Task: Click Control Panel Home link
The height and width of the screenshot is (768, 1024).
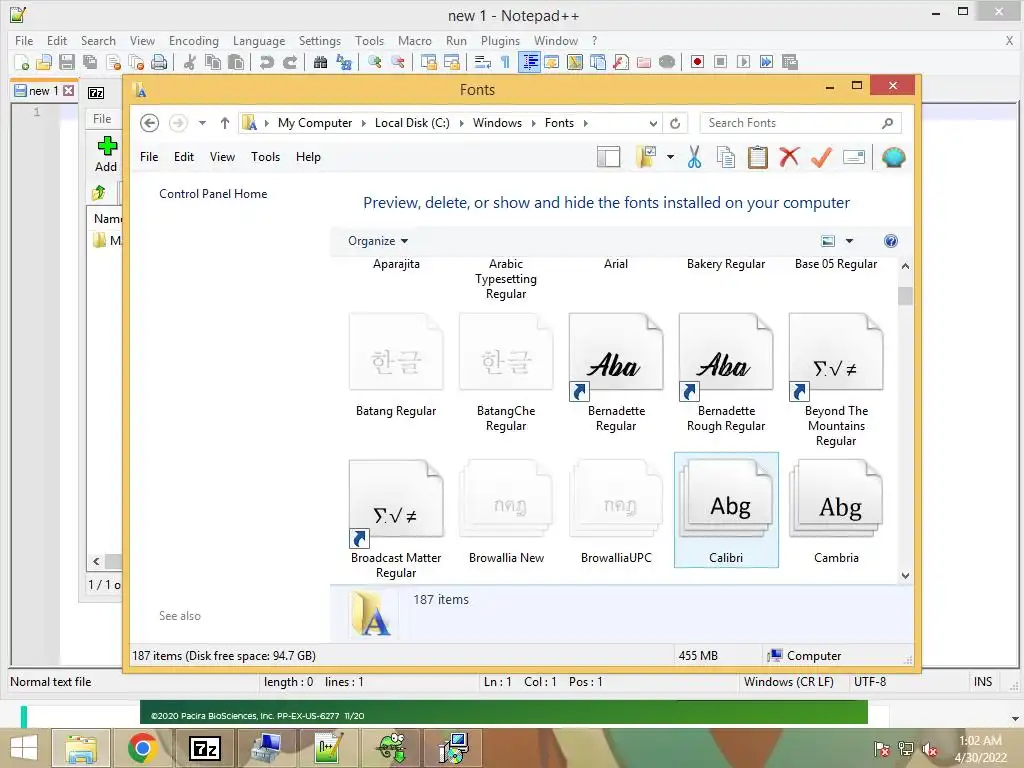Action: (x=213, y=194)
